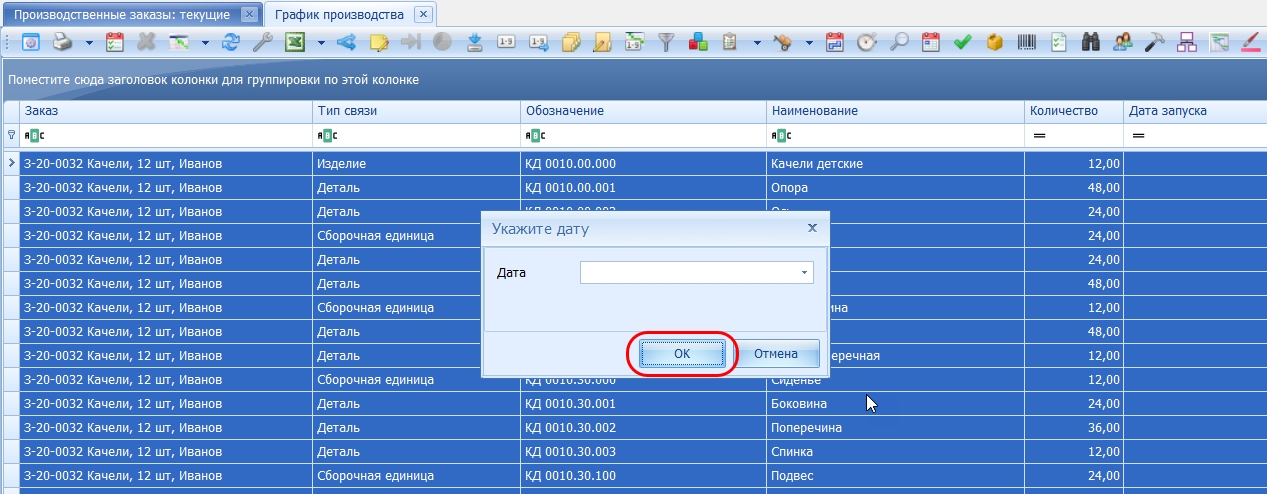
Task: Select the Спинка row cell
Action: [x=896, y=451]
